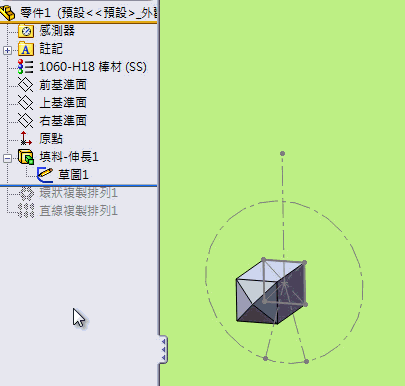Click the 原點 origin icon
Screen dimensions: 405x386
point(26,138)
